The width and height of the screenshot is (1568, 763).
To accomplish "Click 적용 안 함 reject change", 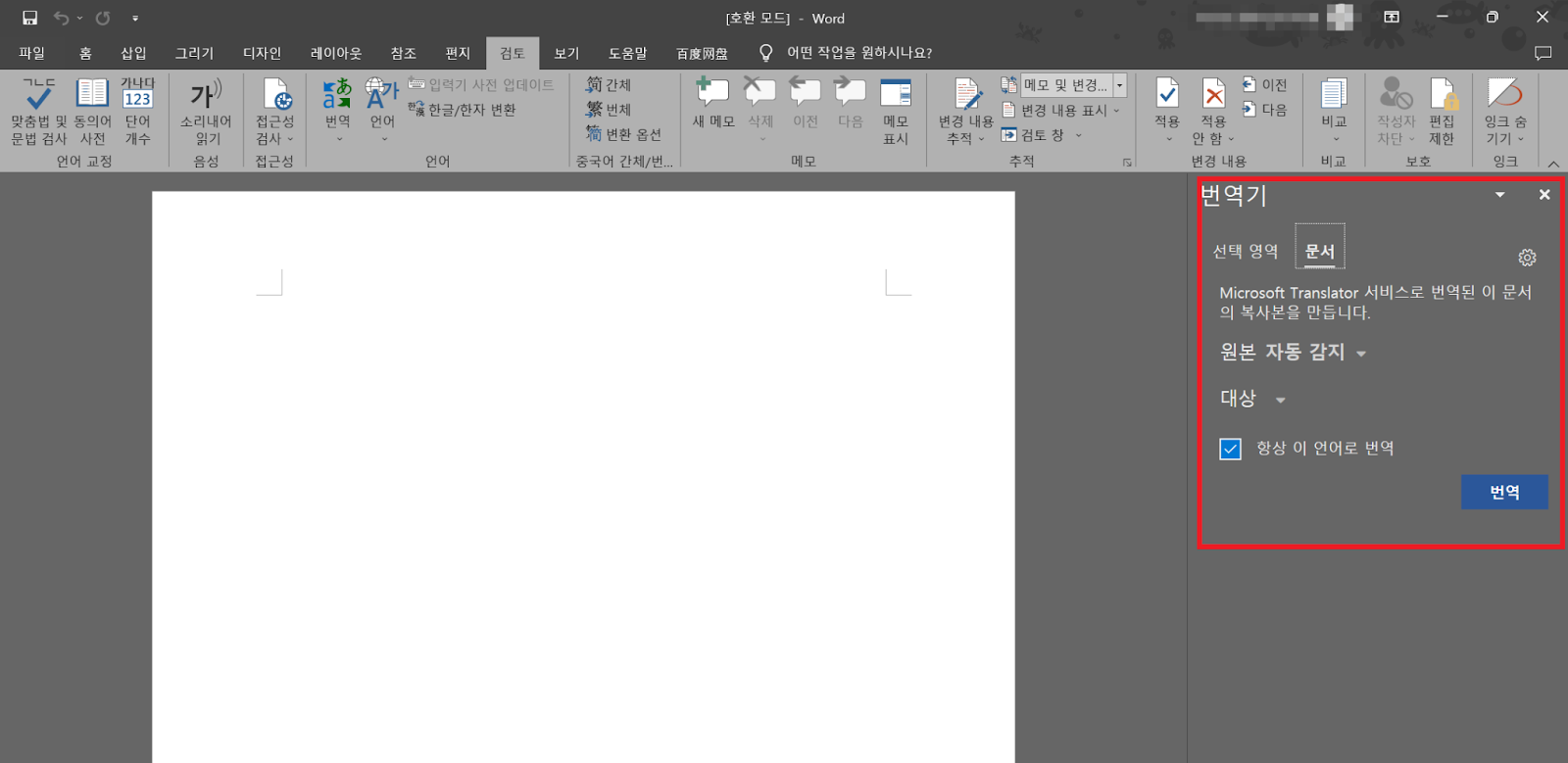I will [1213, 113].
